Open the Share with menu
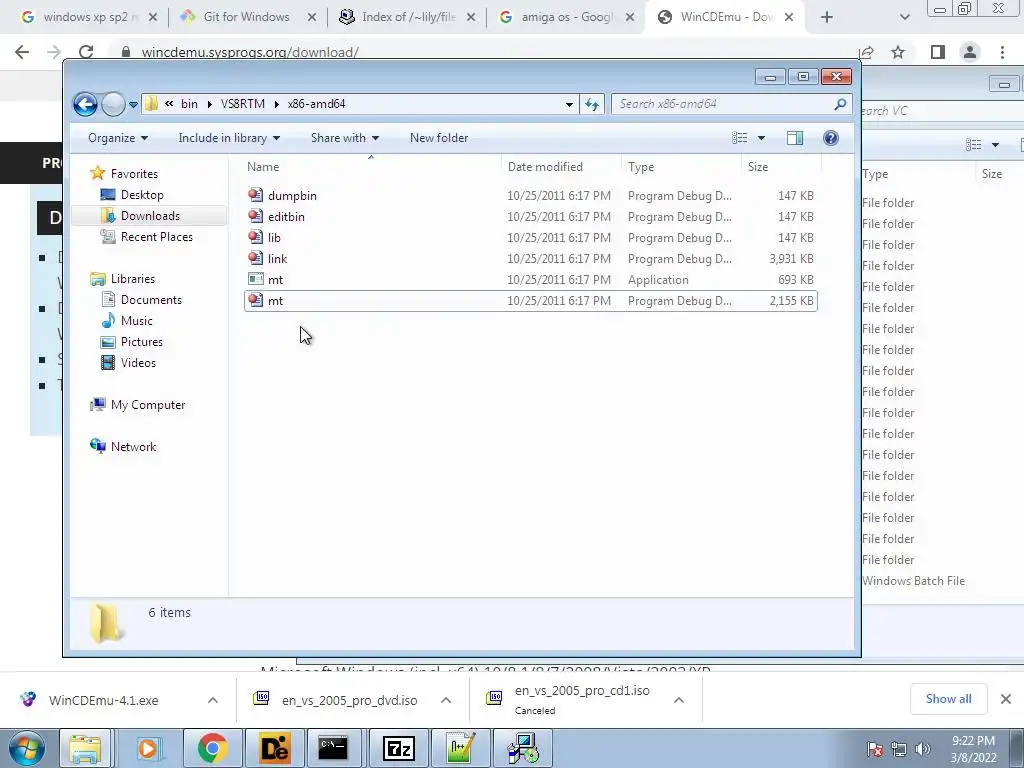Screen dimensions: 1024x768 [x=345, y=138]
